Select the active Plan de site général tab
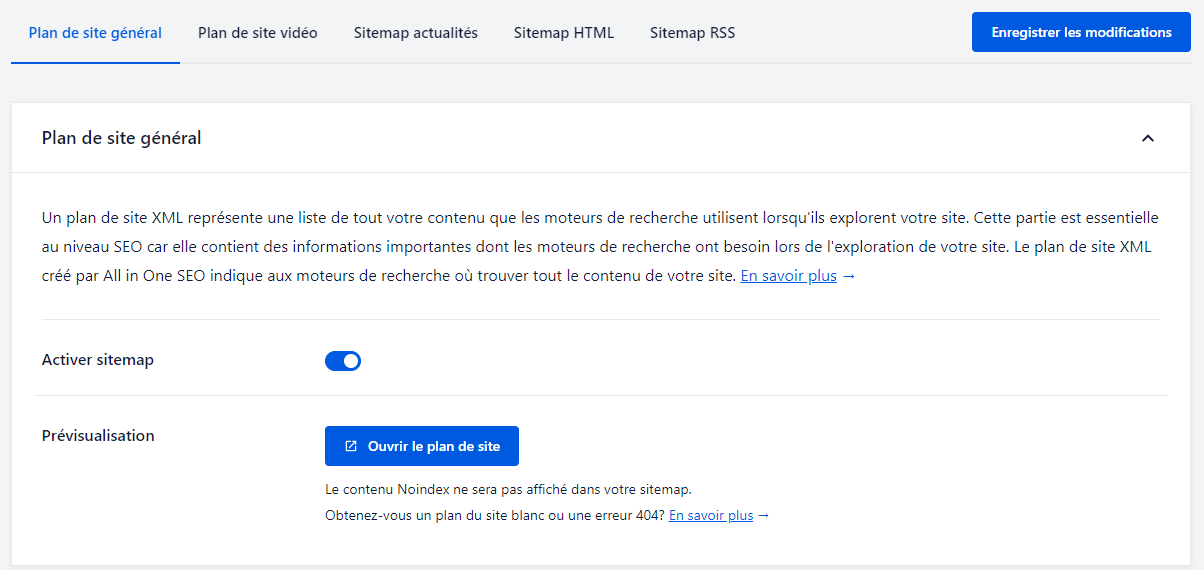The image size is (1204, 570). (95, 33)
